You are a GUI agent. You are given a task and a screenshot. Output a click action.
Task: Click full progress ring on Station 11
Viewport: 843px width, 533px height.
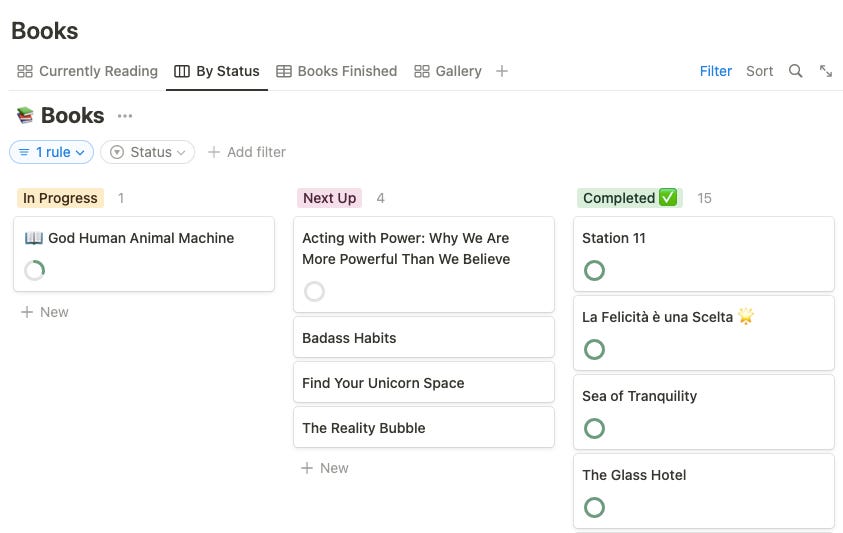[594, 271]
